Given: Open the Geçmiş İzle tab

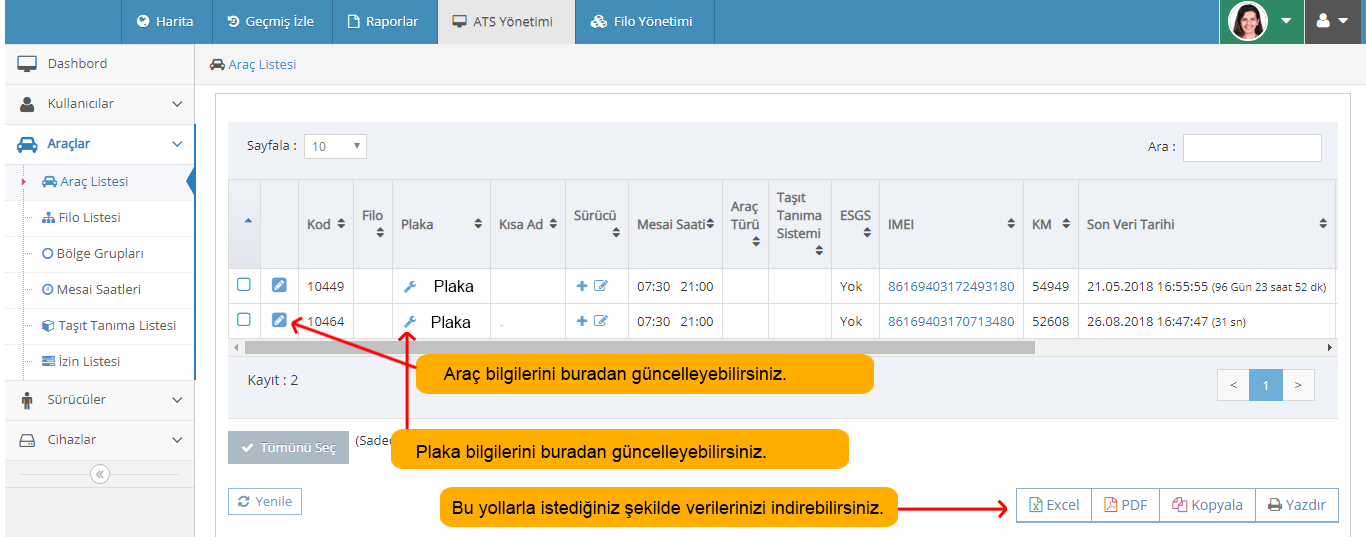Looking at the screenshot, I should [x=270, y=21].
